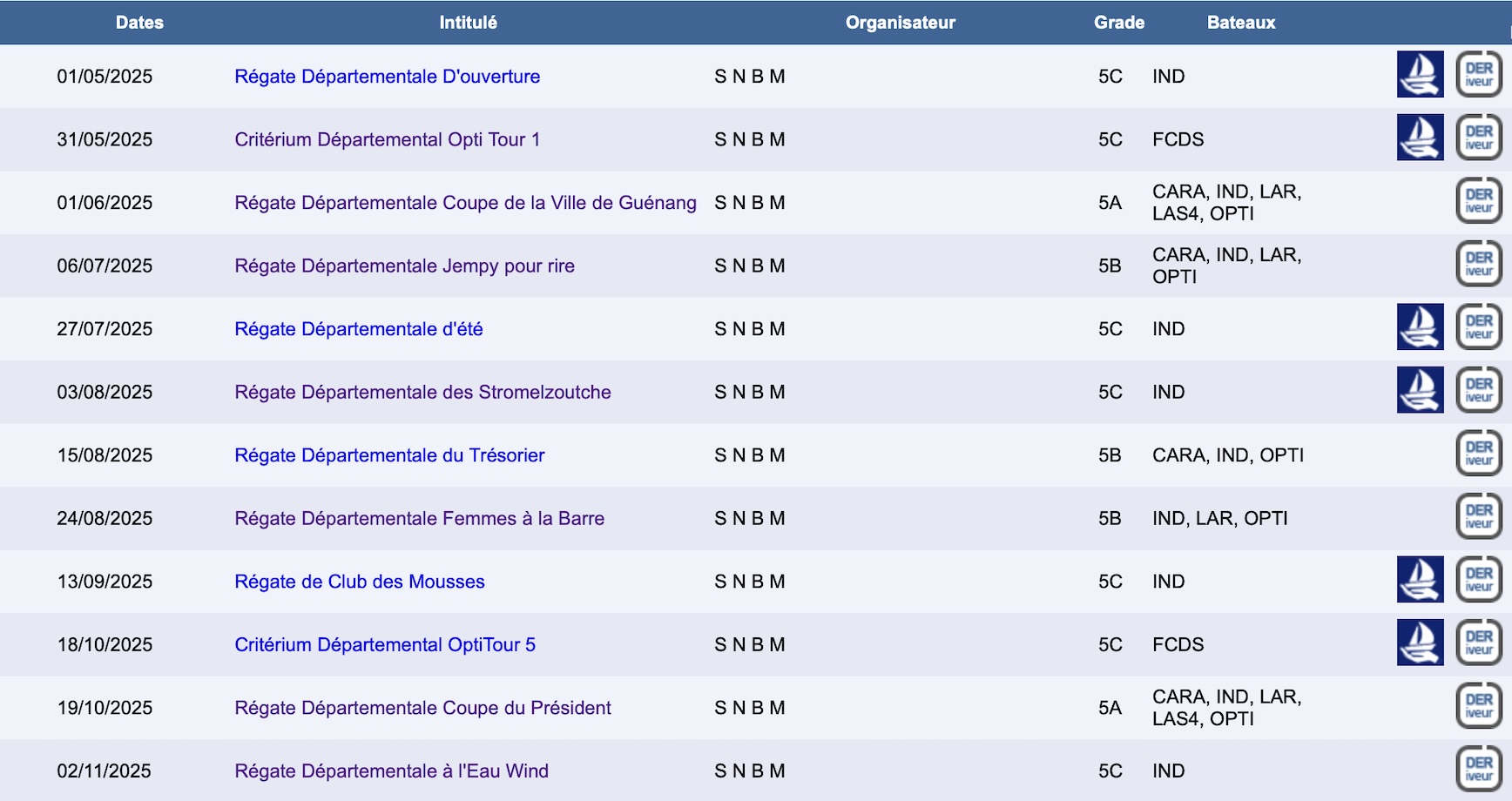
Task: Click grade 5B in Jempy pour rire row
Action: [1110, 266]
